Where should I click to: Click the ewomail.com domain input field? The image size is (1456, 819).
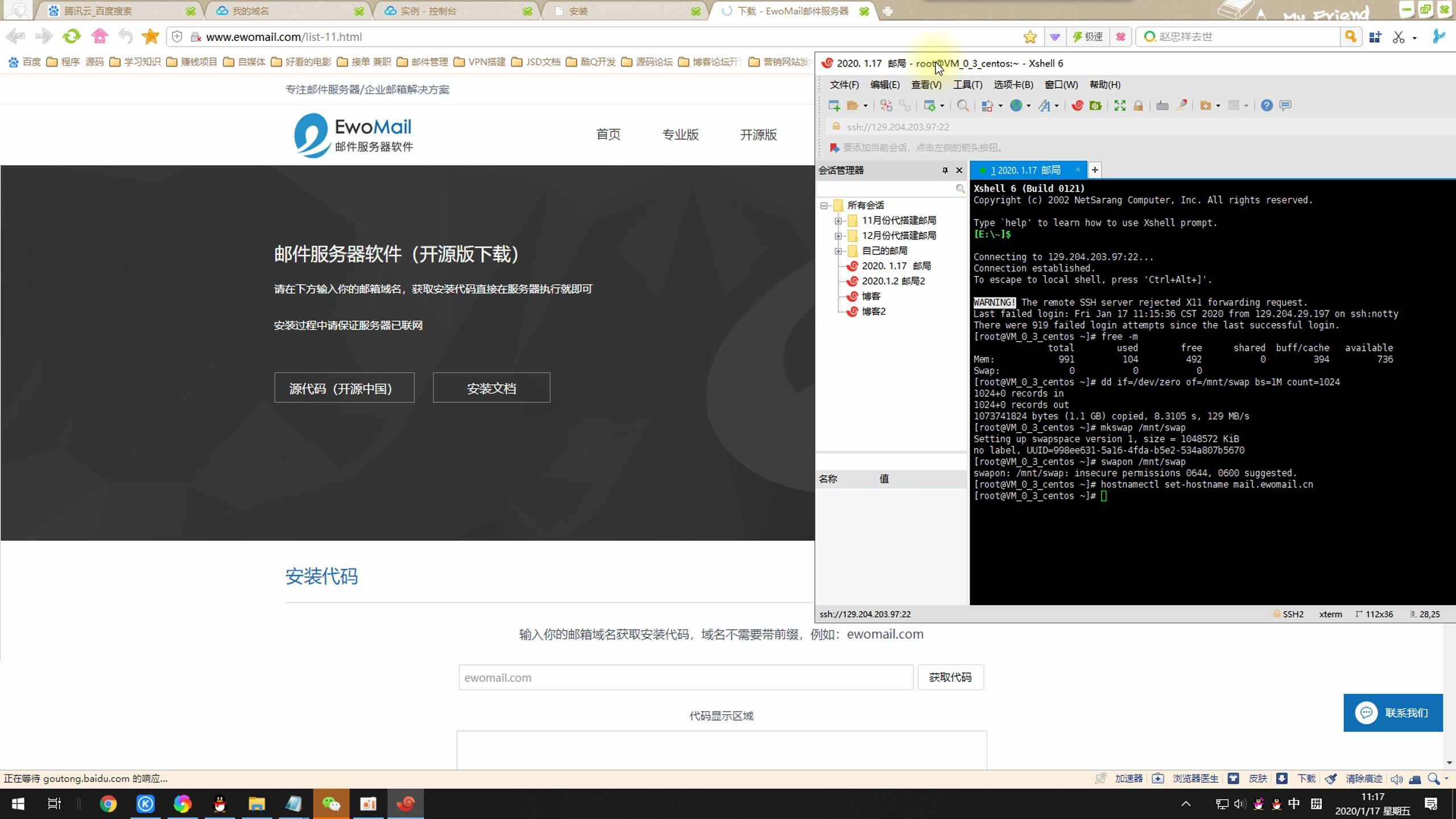686,677
